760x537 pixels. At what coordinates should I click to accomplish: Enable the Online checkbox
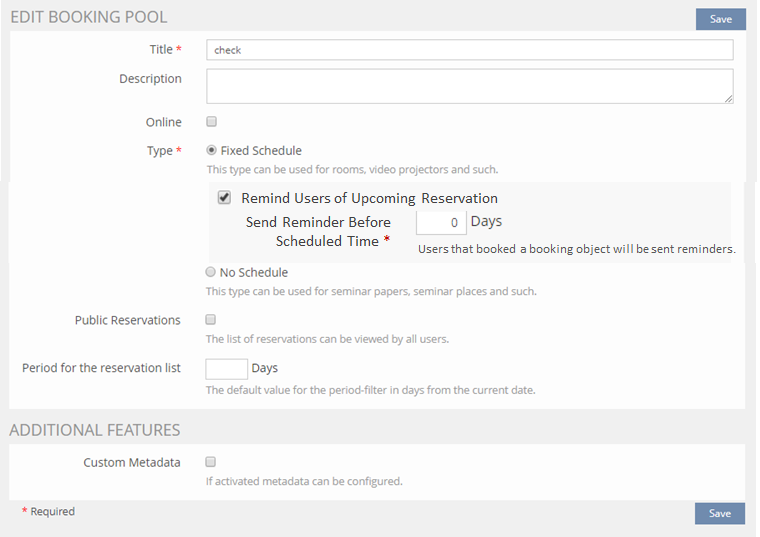coord(211,122)
